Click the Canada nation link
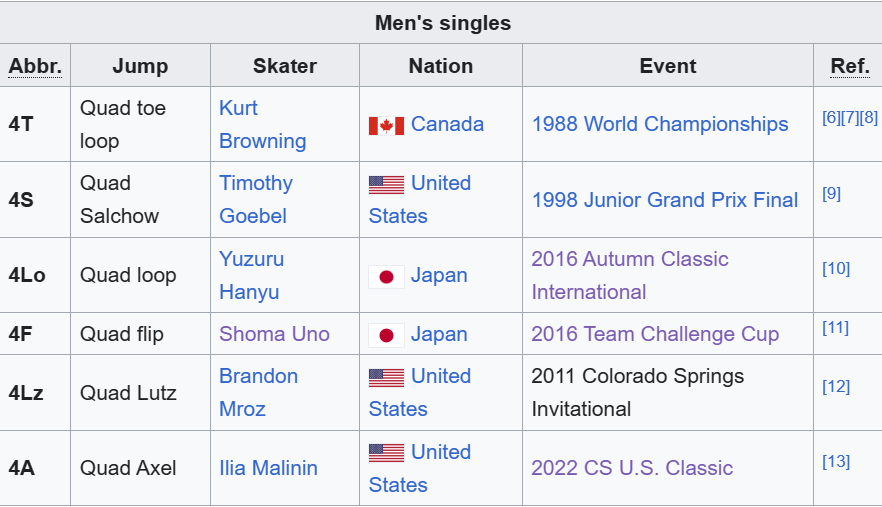Screen dimensions: 882x507 pos(447,124)
